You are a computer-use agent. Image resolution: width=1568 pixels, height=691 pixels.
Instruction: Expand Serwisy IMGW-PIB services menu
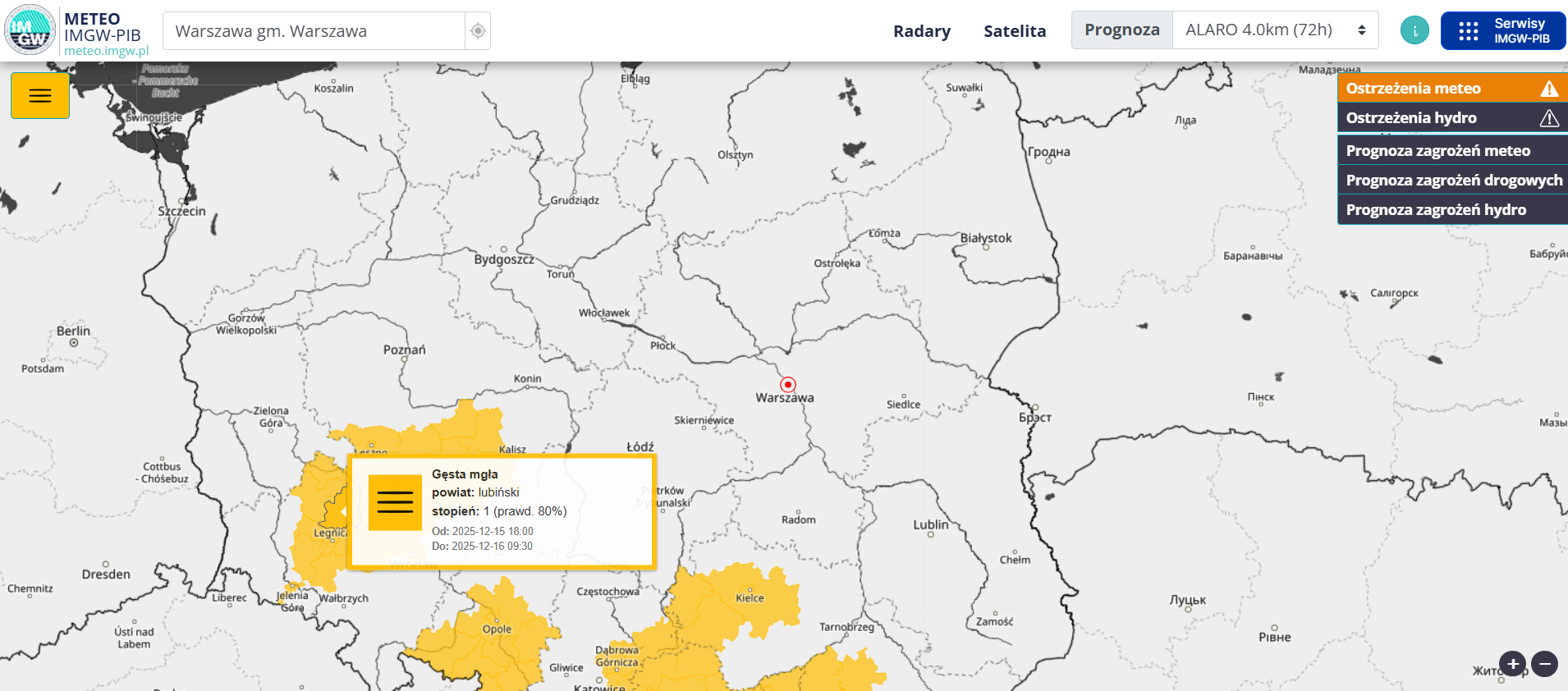tap(1502, 30)
